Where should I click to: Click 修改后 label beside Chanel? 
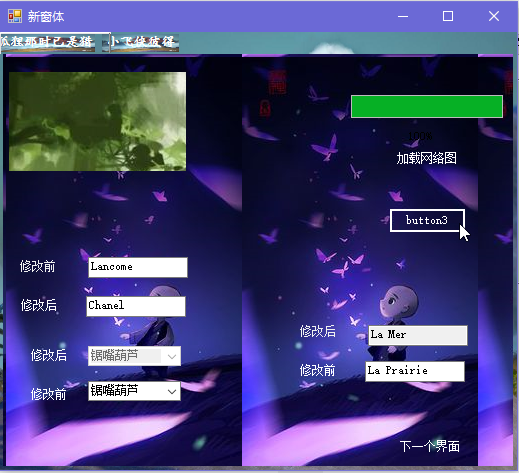click(38, 305)
